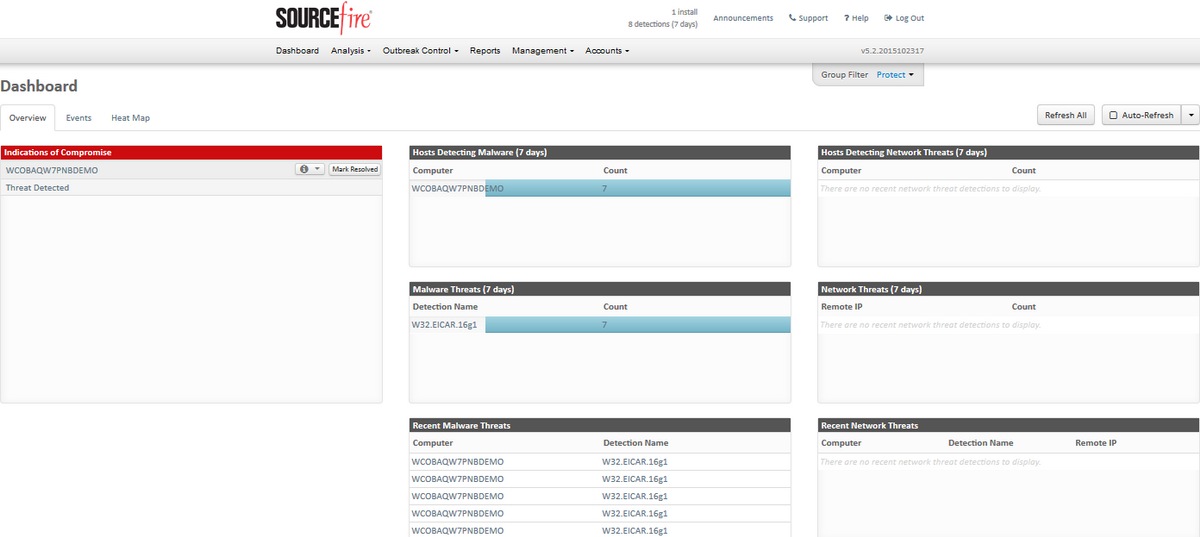Switch to the Heat Map tab
1200x537 pixels.
130,118
